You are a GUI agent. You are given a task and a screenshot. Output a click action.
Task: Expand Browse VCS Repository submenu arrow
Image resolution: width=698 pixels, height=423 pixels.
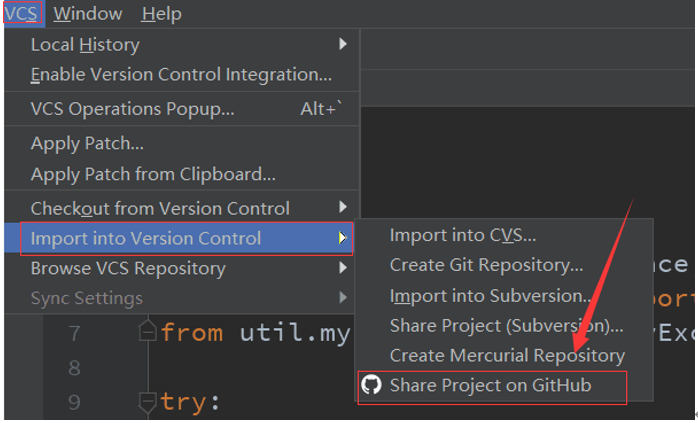(343, 268)
